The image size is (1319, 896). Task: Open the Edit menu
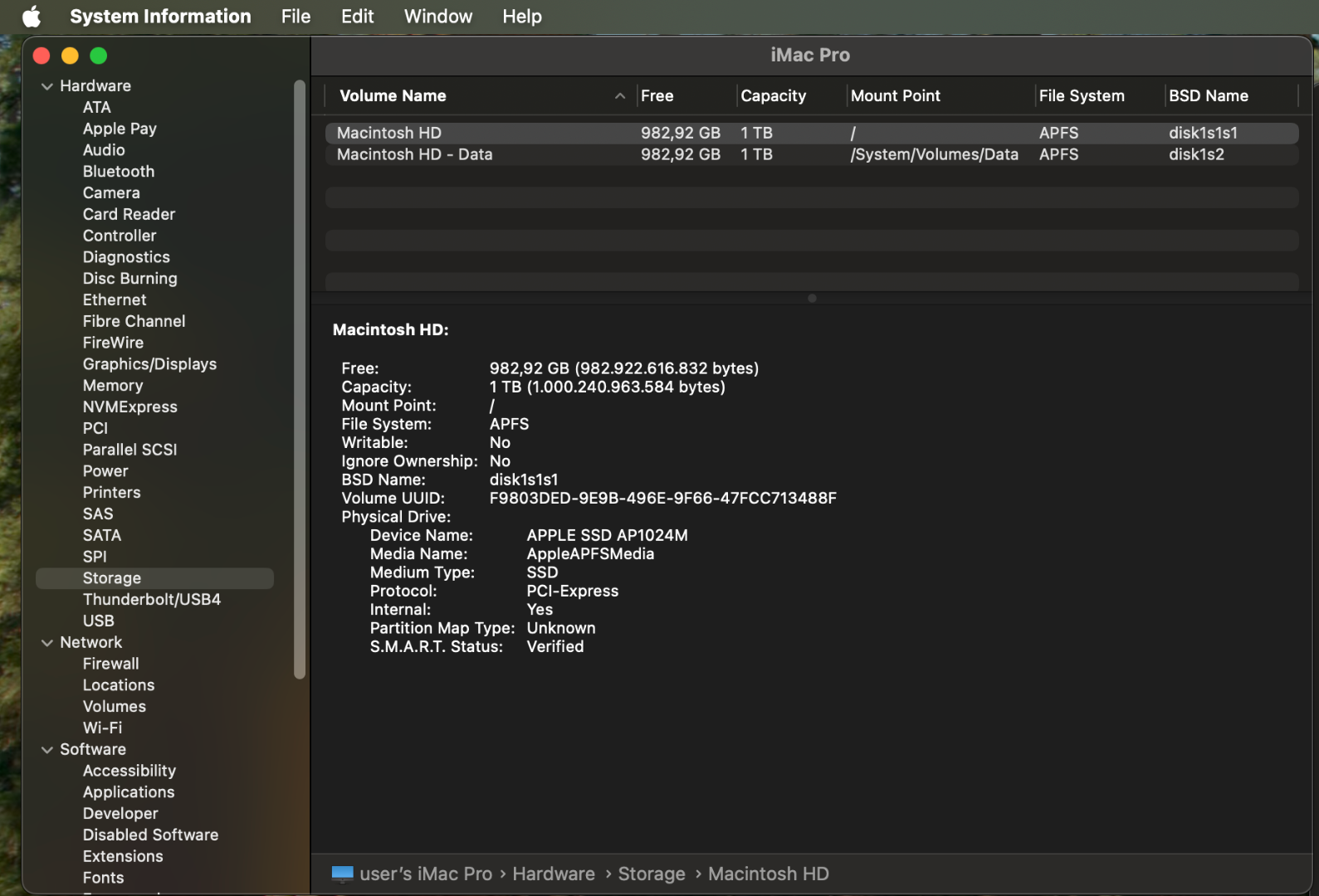[357, 17]
